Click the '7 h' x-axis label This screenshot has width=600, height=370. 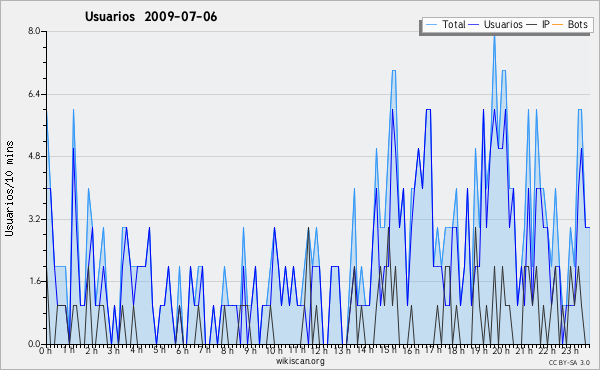coord(204,350)
